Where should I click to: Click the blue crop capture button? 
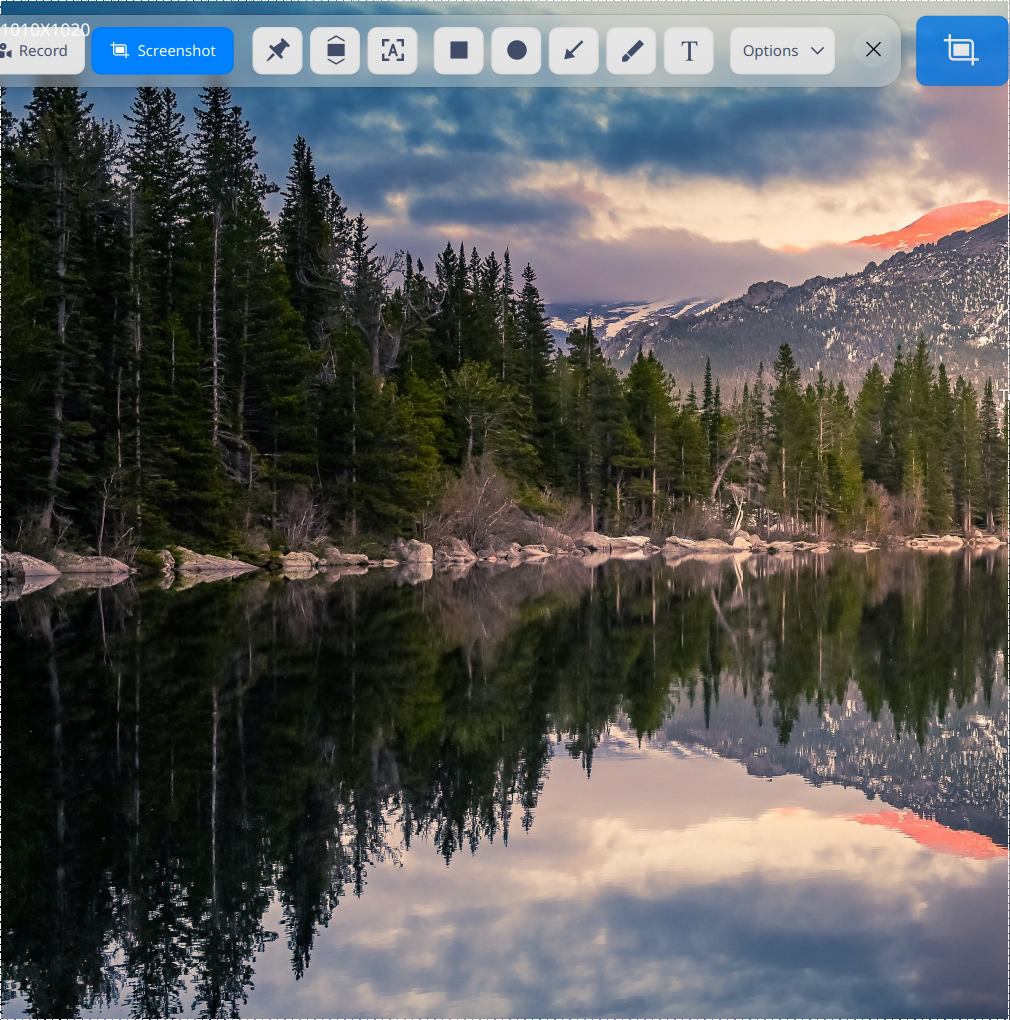962,51
